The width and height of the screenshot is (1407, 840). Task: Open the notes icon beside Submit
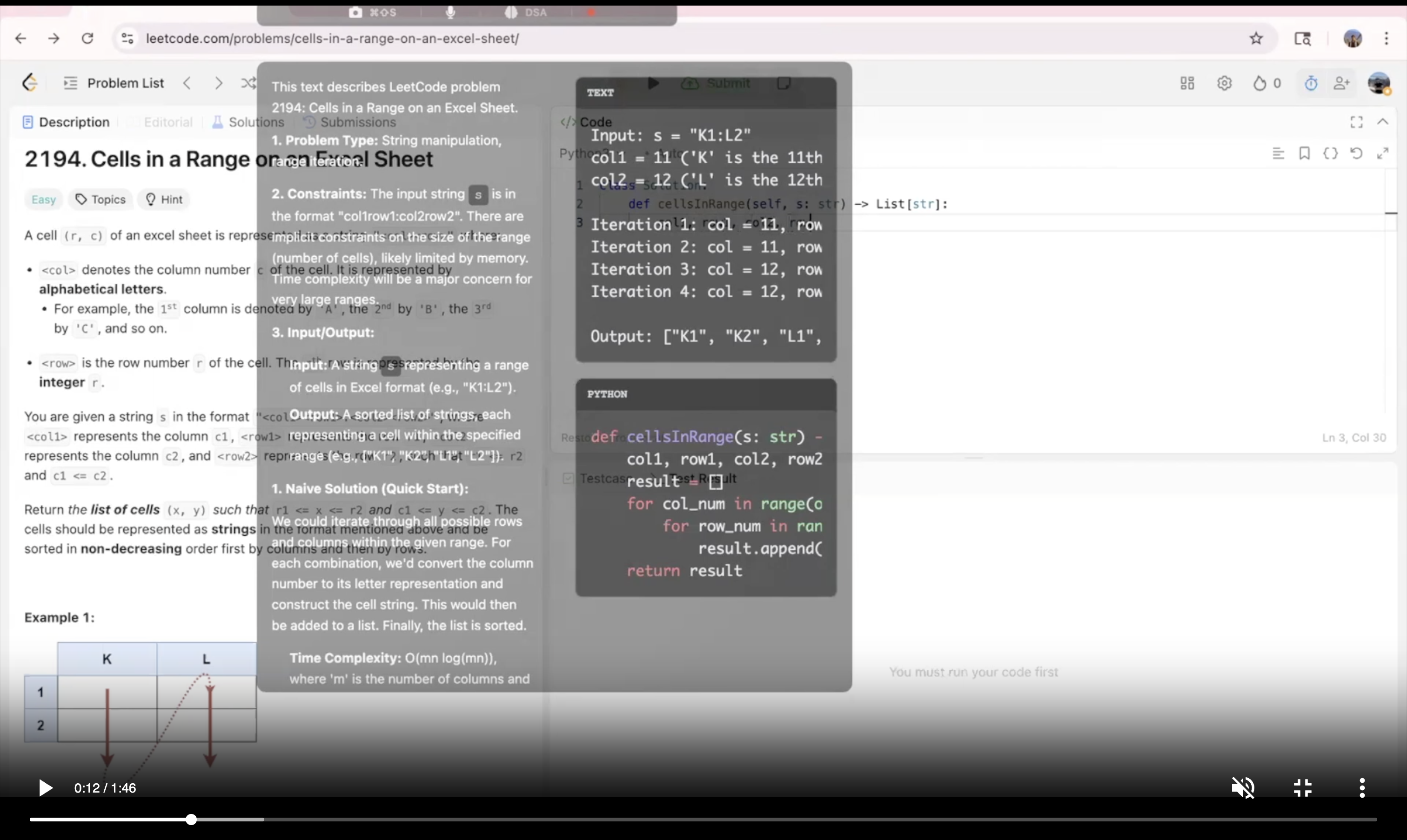784,83
